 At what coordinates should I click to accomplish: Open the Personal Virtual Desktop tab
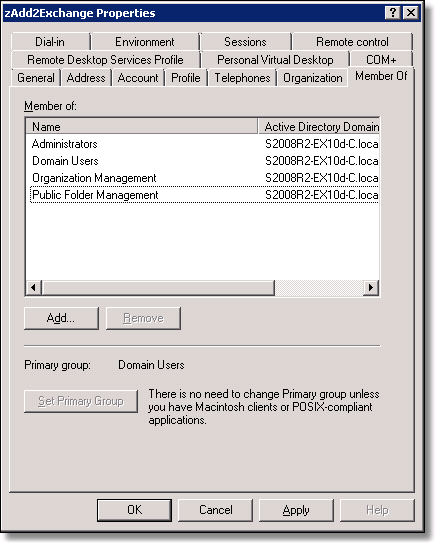tap(275, 60)
